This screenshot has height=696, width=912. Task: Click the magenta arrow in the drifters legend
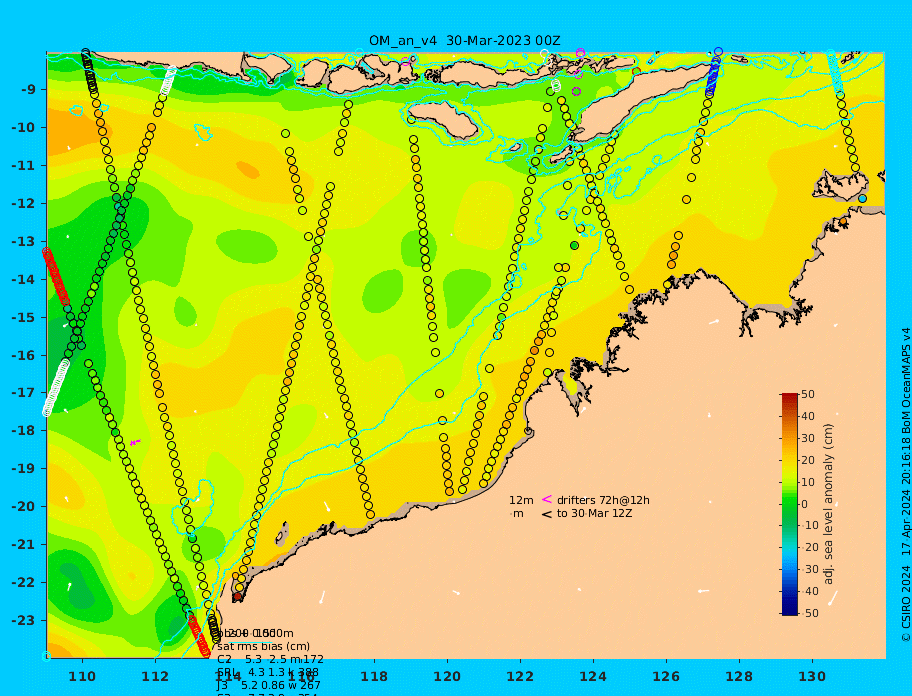click(x=547, y=499)
